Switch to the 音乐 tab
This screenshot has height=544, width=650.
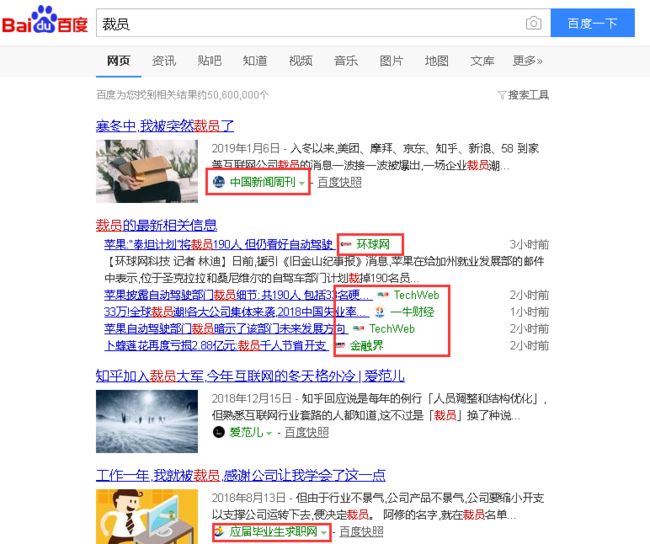tap(346, 61)
